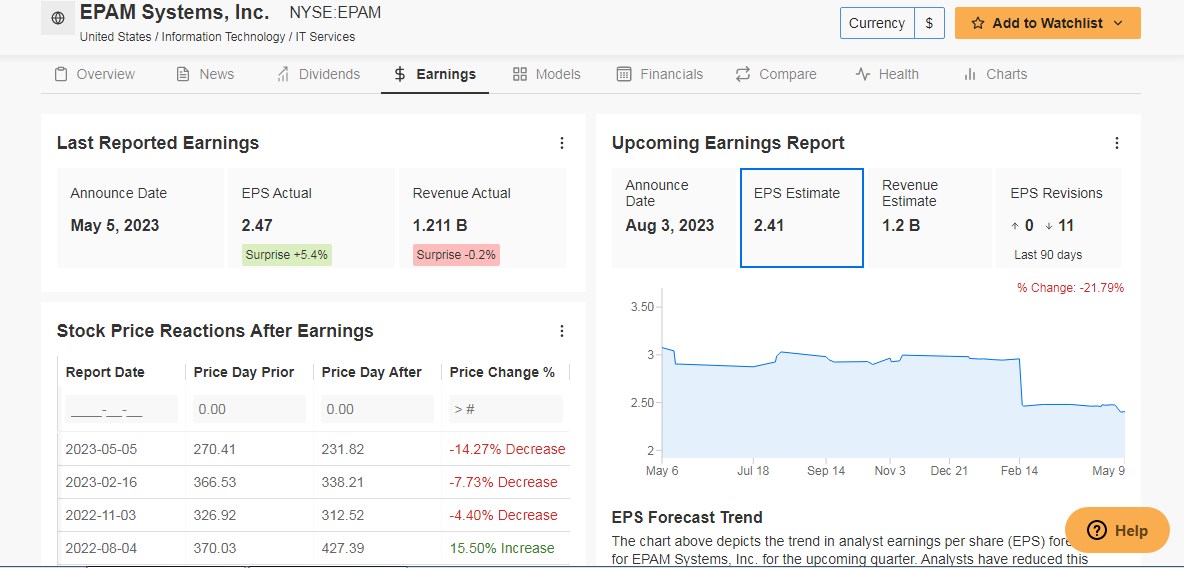Click the Price Day Prior filter field
1184x568 pixels.
pyautogui.click(x=249, y=409)
